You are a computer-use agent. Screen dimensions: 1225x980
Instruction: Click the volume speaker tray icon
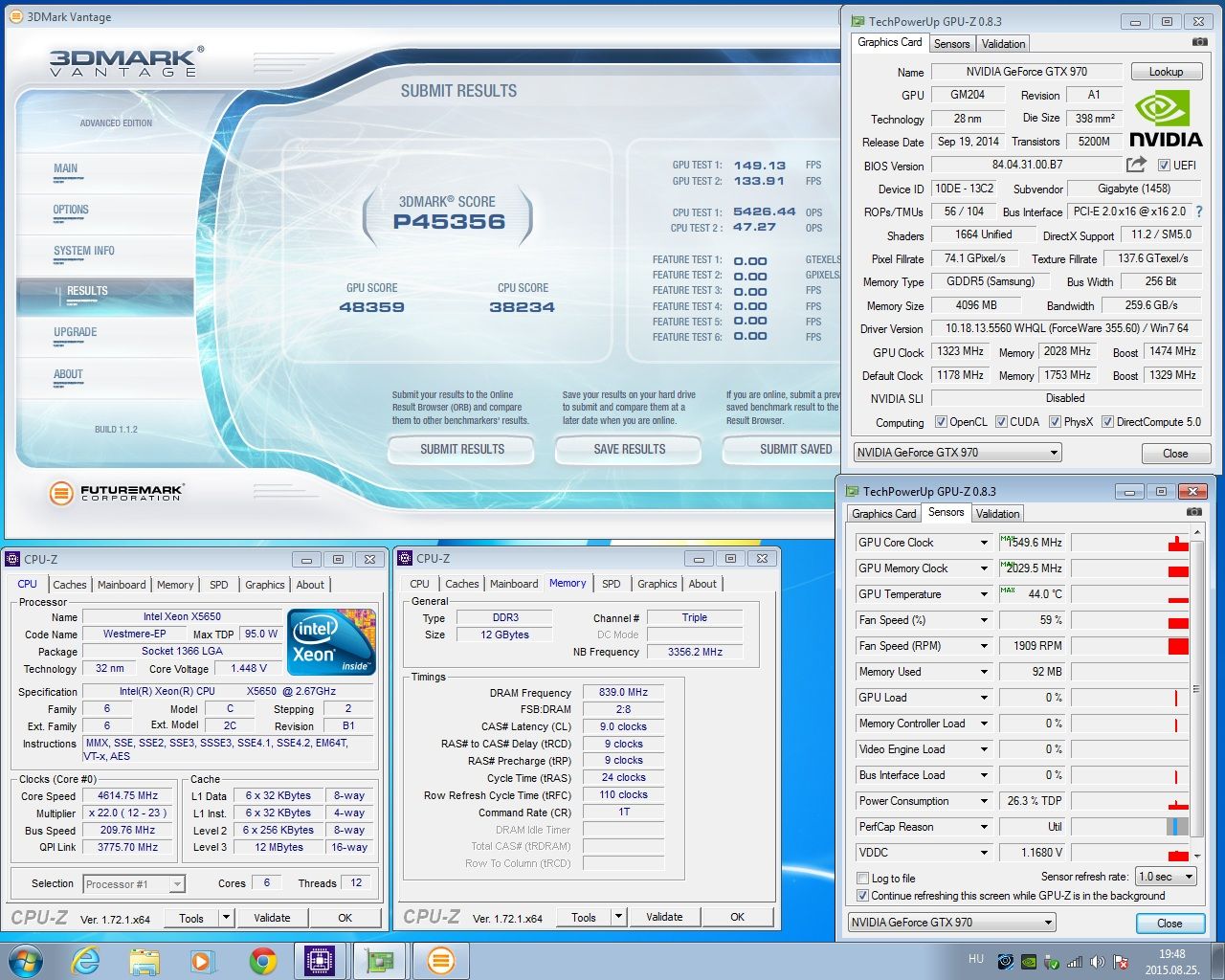pos(1097,962)
